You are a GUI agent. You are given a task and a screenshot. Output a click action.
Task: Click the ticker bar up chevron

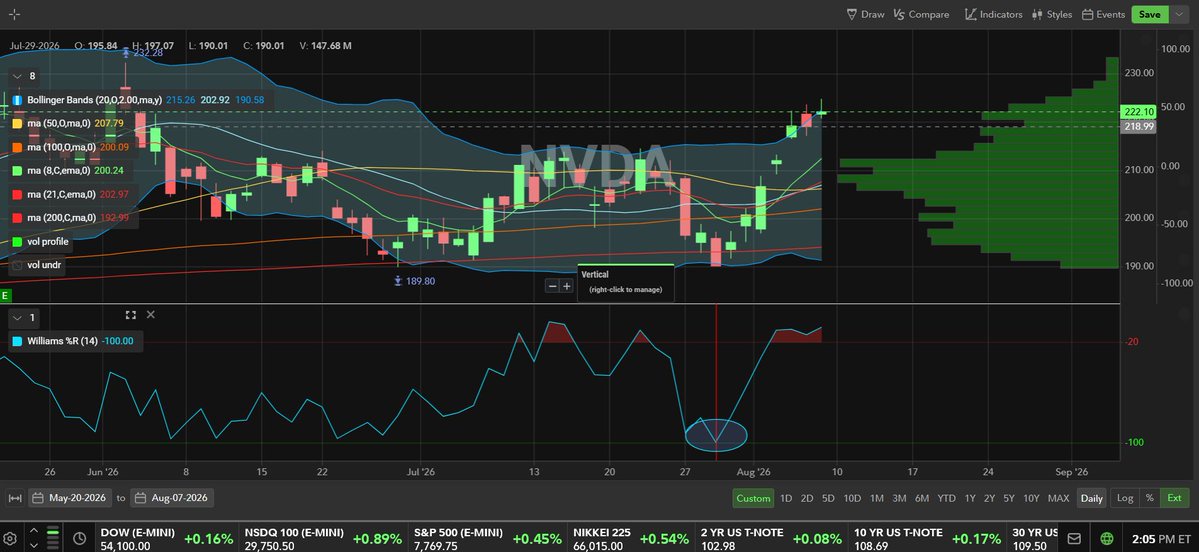pyautogui.click(x=34, y=531)
